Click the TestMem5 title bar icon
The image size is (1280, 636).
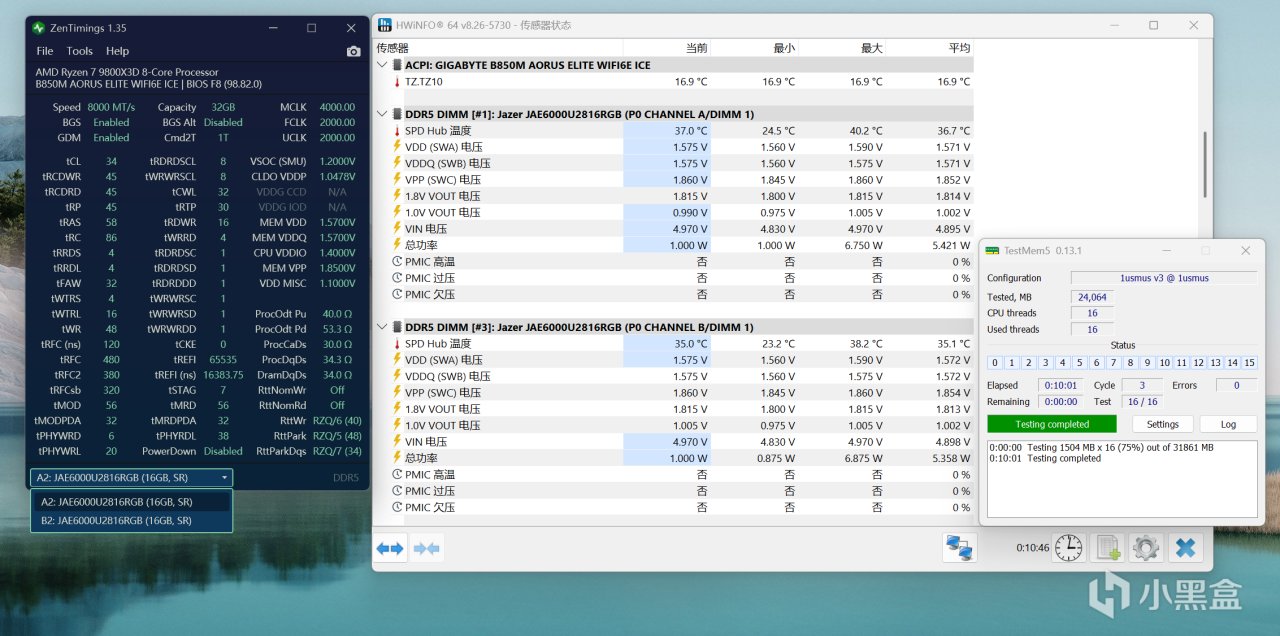tap(992, 250)
